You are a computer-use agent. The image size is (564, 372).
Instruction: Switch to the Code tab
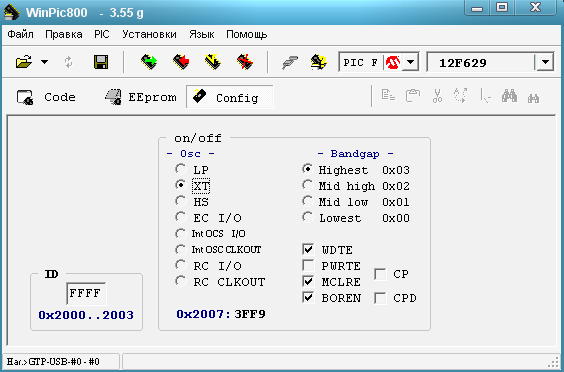tap(46, 97)
